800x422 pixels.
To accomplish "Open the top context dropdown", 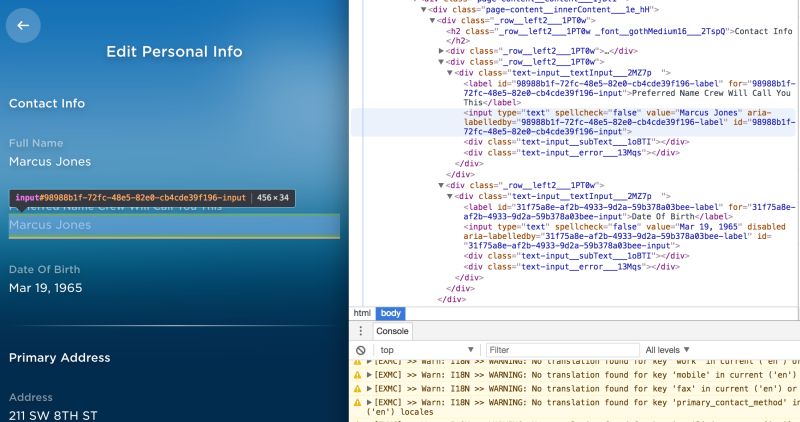I will [427, 350].
